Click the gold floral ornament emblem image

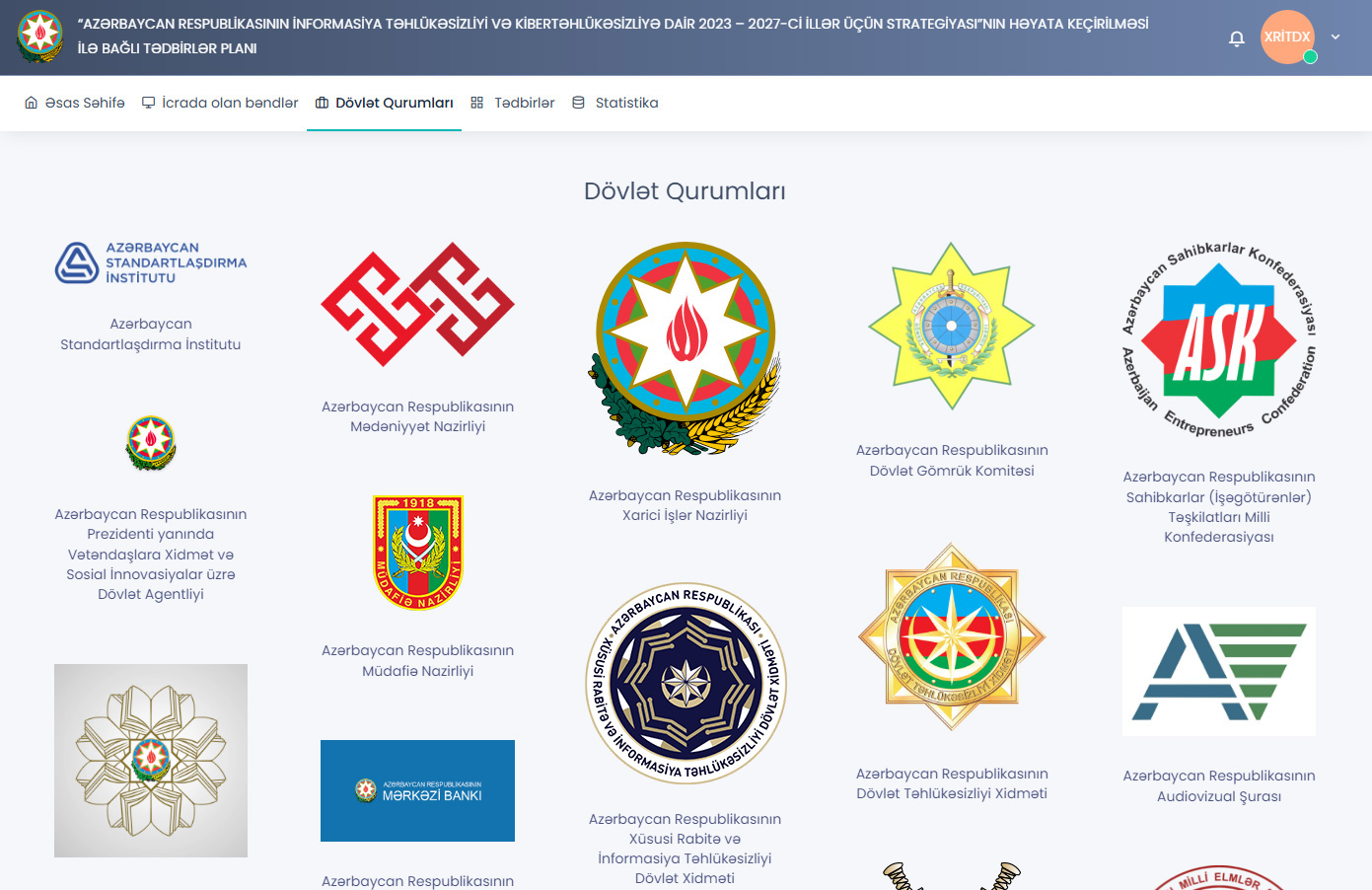click(151, 761)
